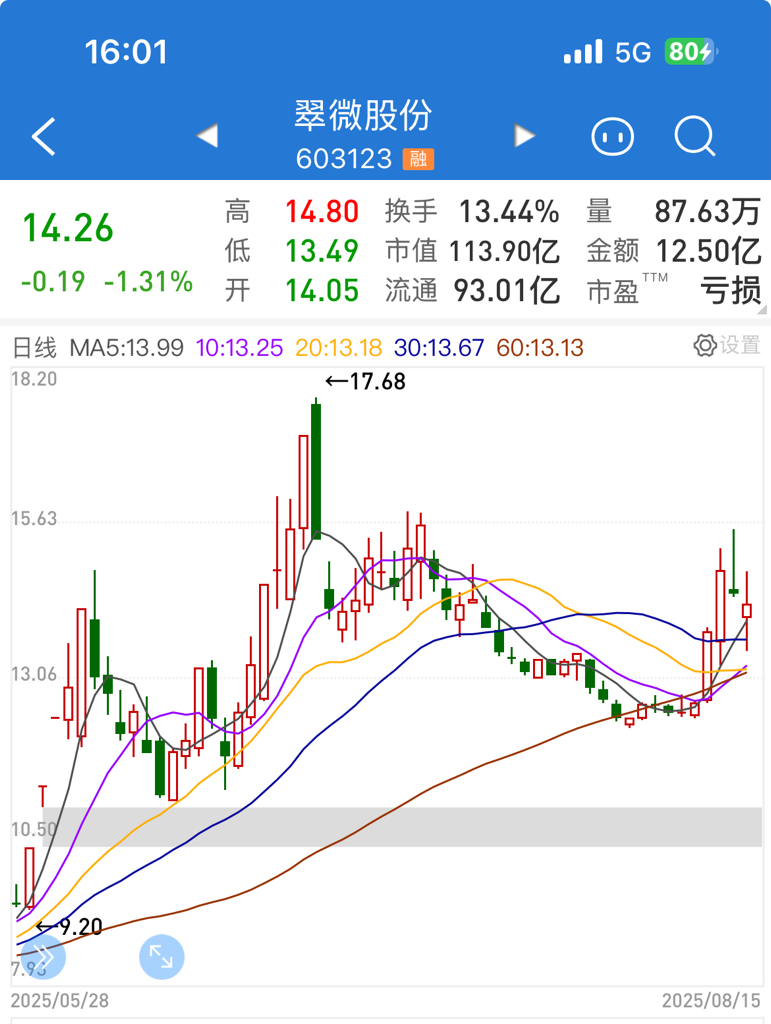Go to next stock with right triangle
Viewport: 771px width, 1024px height.
point(524,136)
